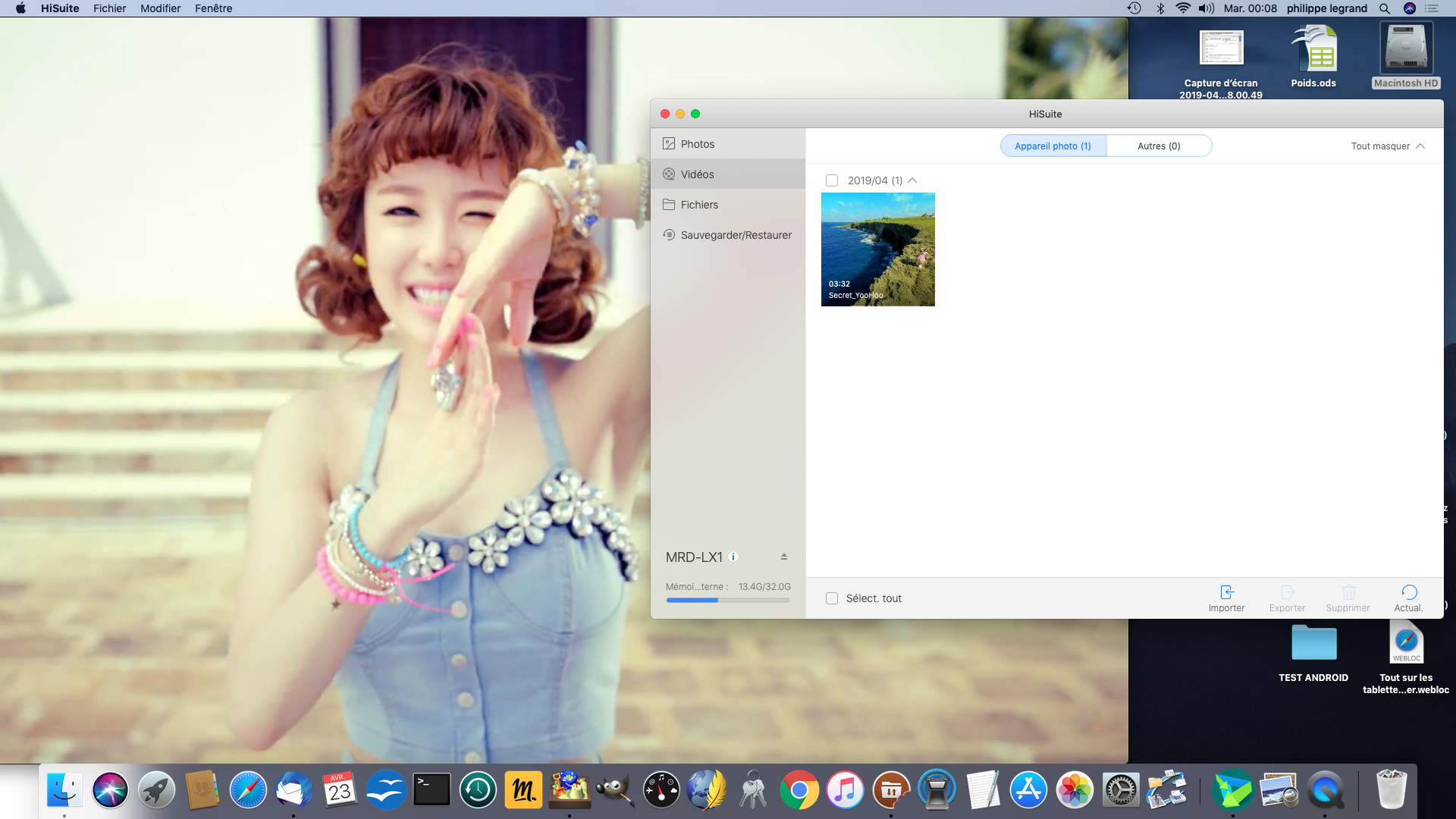Switch to the Autres tab
Image resolution: width=1456 pixels, height=819 pixels.
pos(1158,146)
